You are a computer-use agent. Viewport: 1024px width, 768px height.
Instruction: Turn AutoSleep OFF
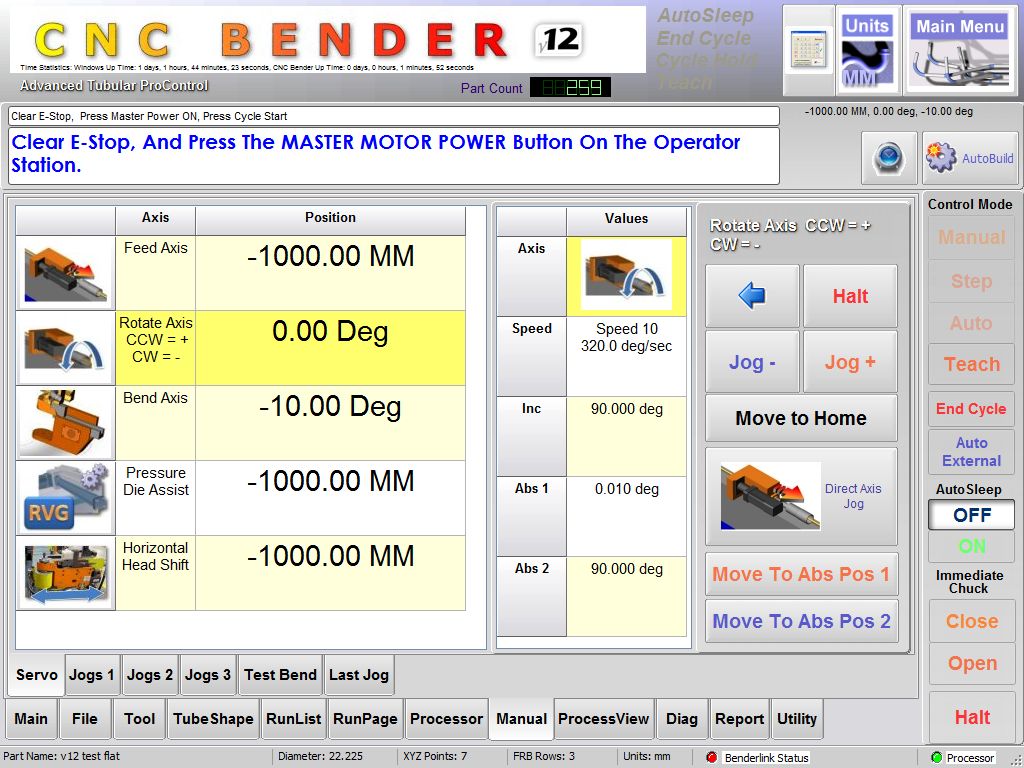[971, 515]
